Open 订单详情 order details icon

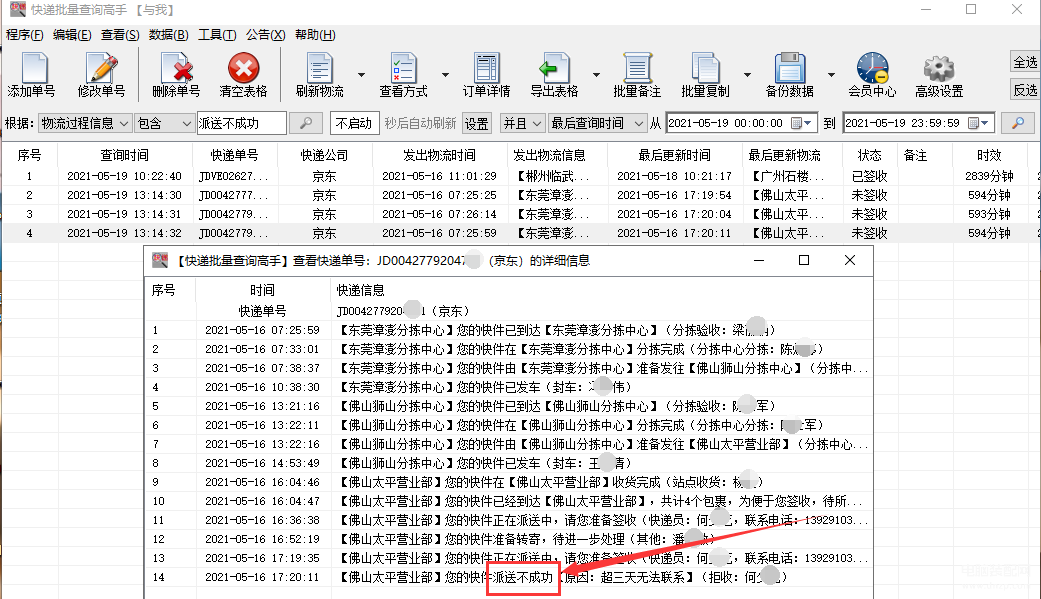tap(486, 70)
